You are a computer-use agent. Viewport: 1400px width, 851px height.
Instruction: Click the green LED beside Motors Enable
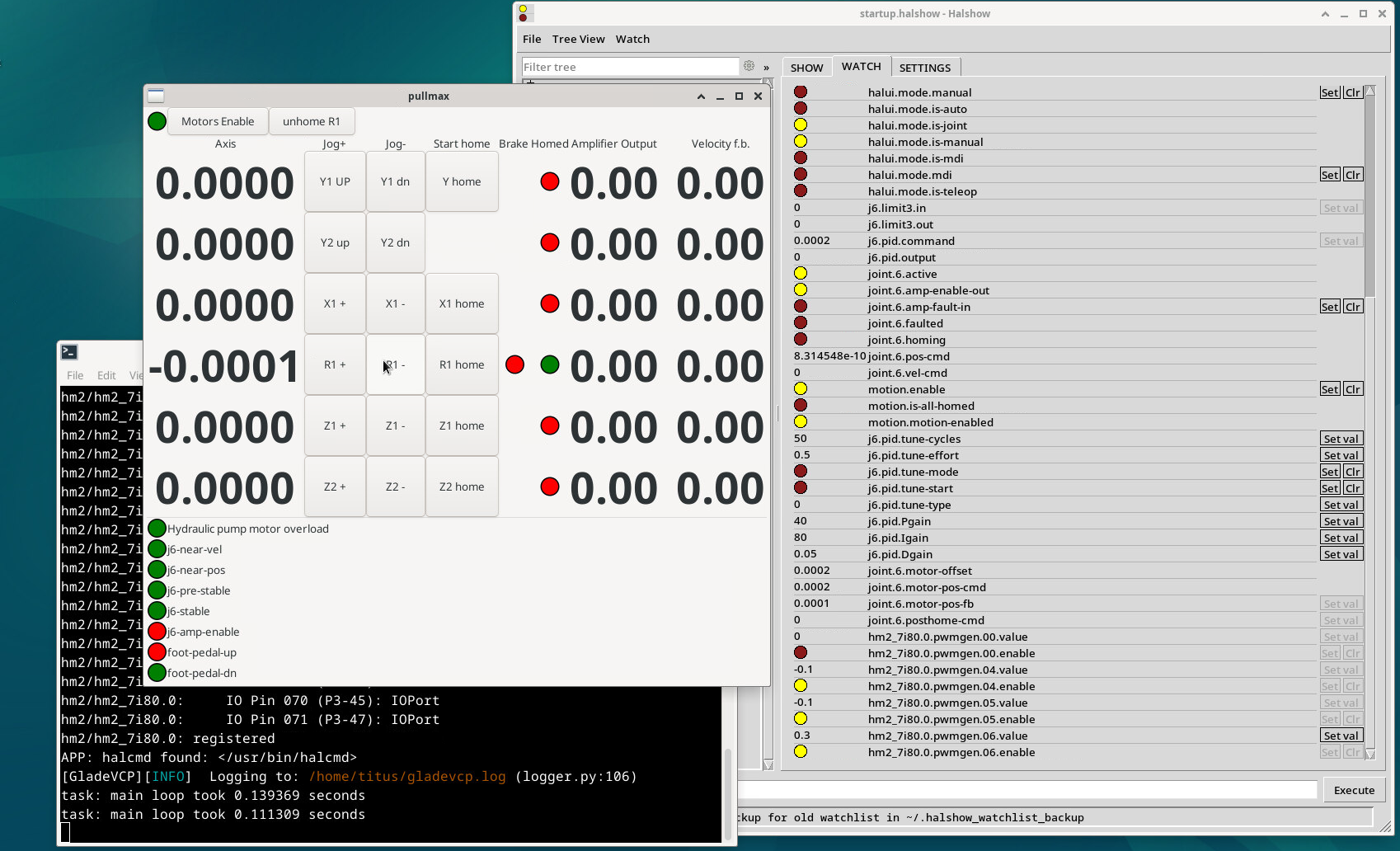click(x=157, y=121)
